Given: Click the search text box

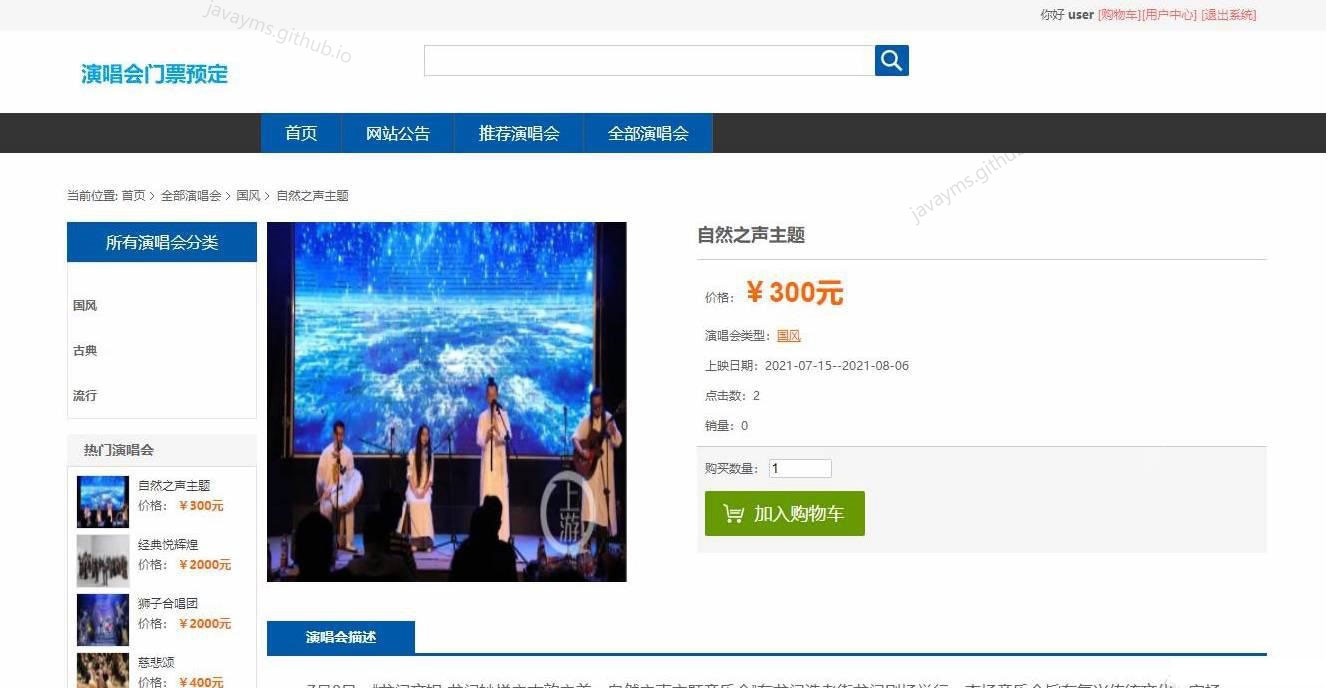Looking at the screenshot, I should (649, 60).
